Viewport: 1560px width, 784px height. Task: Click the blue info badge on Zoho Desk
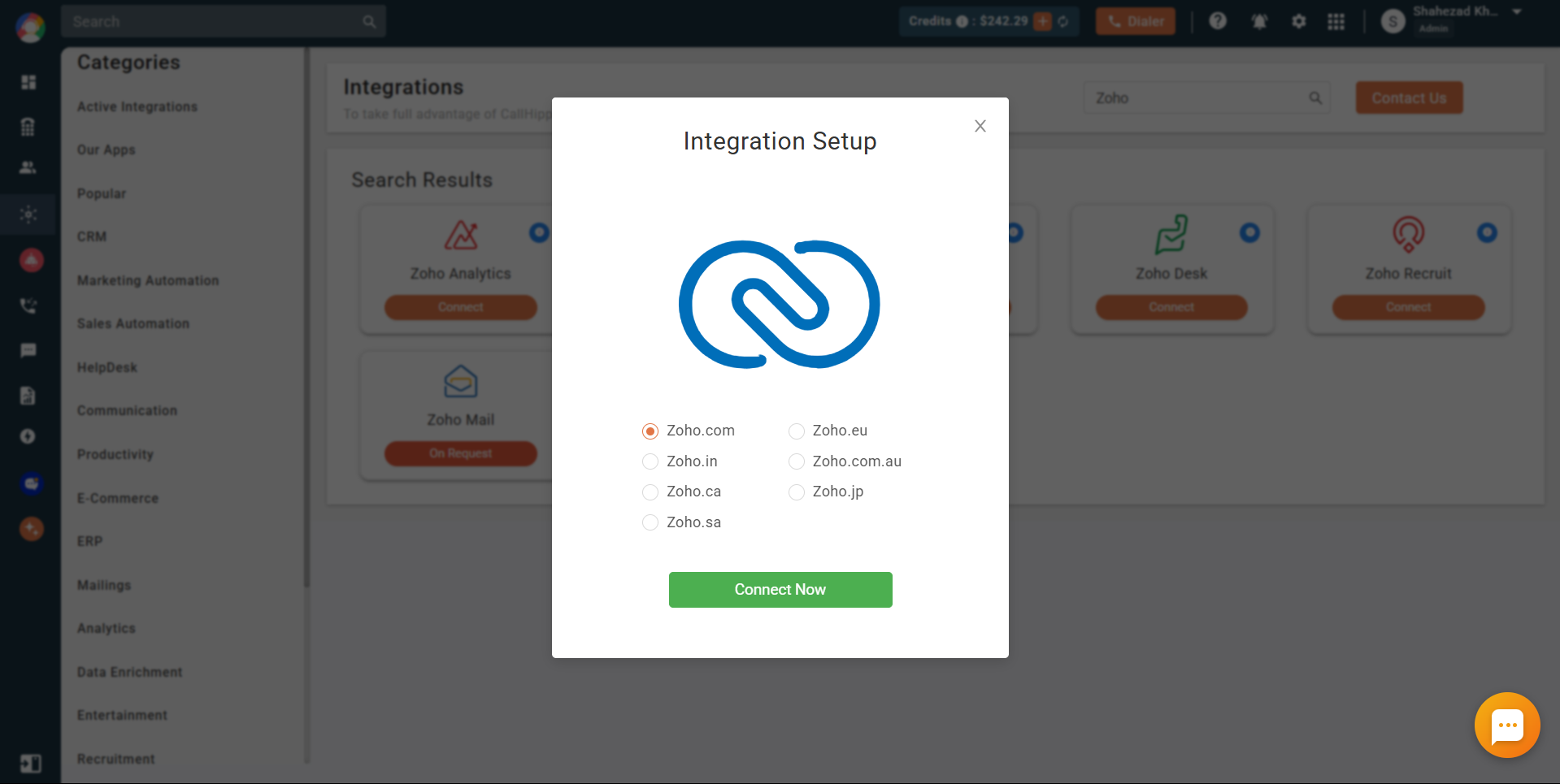pos(1249,233)
